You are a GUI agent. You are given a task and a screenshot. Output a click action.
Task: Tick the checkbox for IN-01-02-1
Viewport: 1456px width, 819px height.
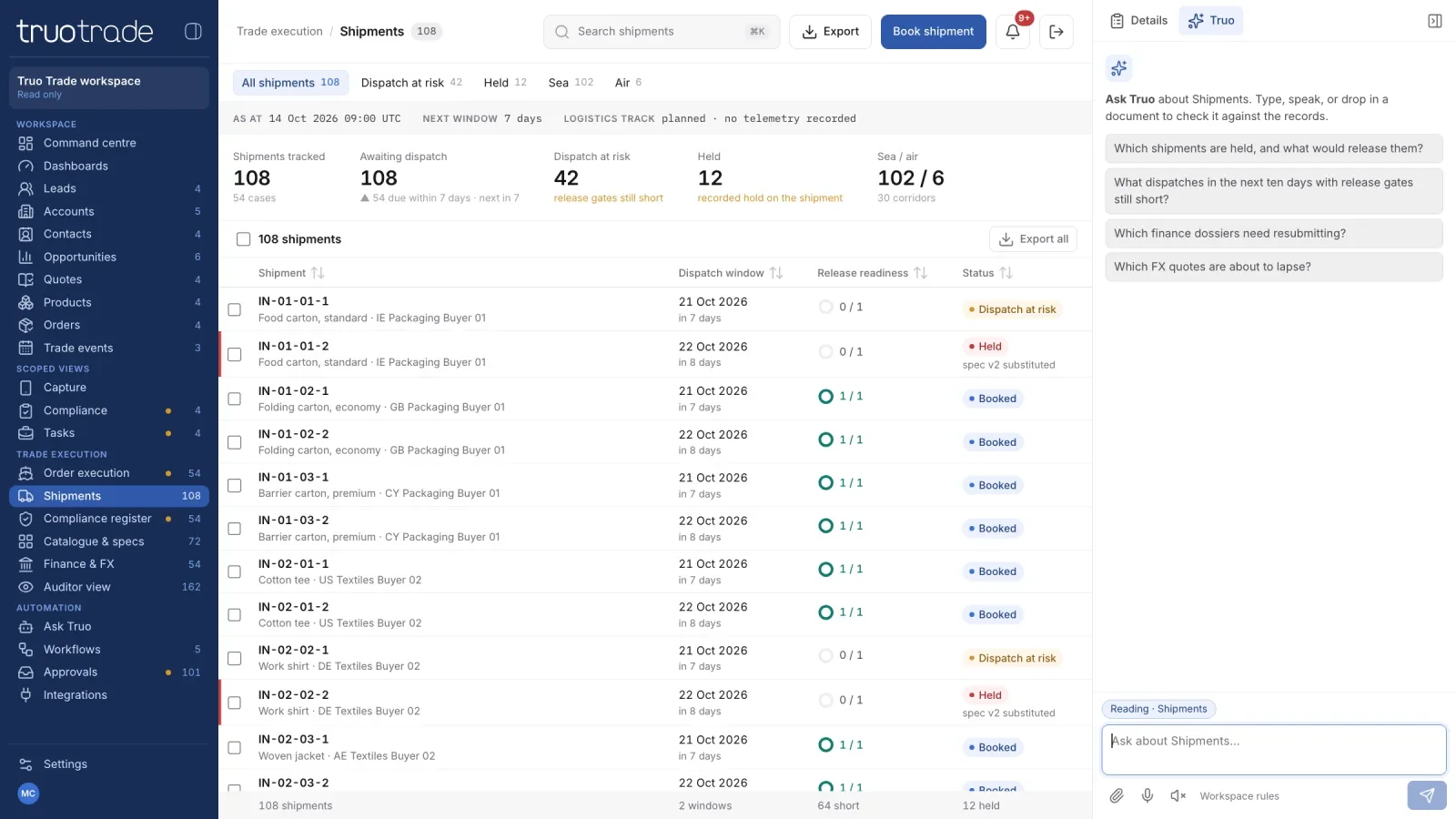234,399
